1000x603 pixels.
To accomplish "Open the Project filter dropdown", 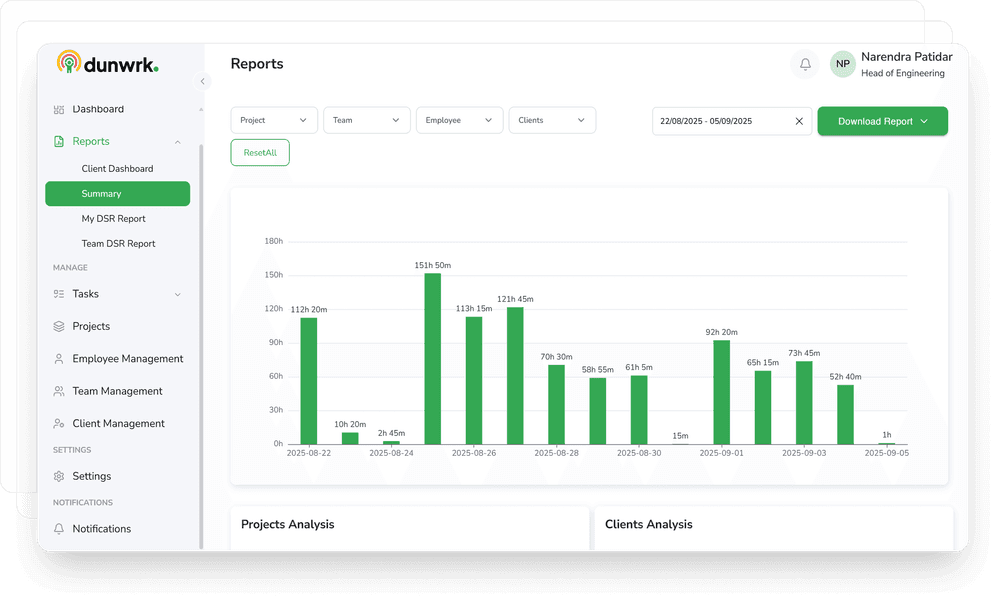I will coord(273,119).
